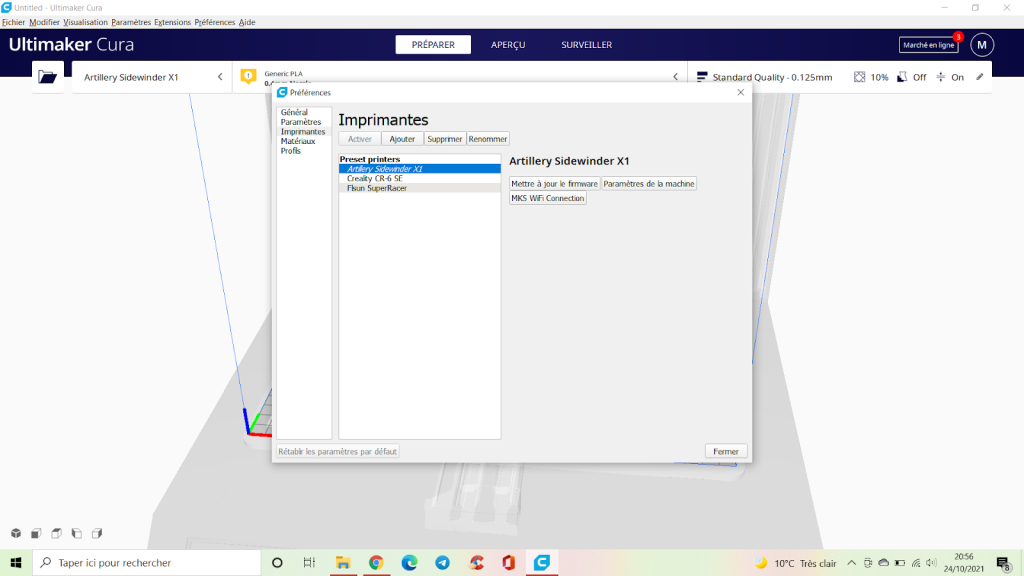The width and height of the screenshot is (1024, 576).
Task: Click the weather 10°C Très clair widget
Action: click(x=795, y=563)
